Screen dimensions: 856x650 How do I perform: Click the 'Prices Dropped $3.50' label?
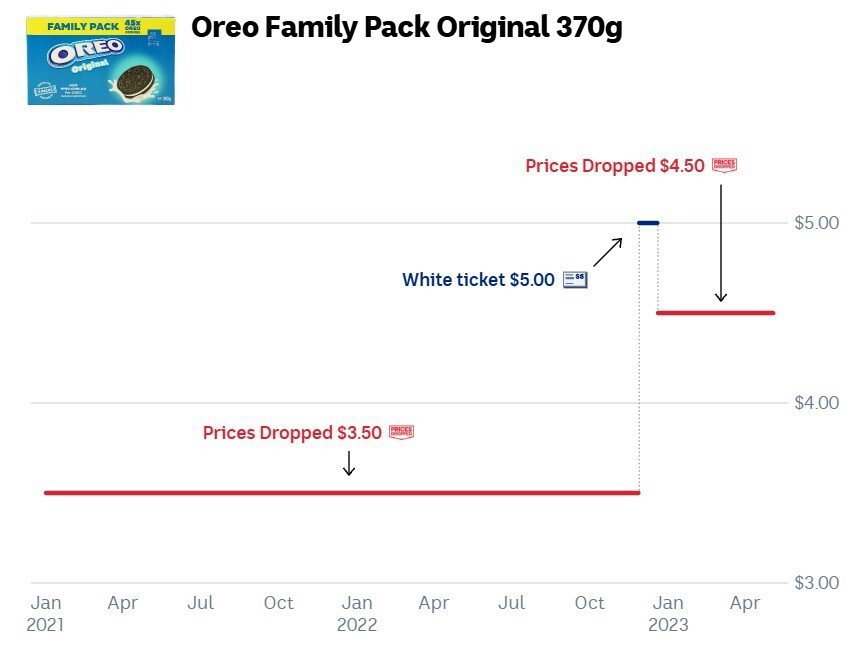[292, 433]
